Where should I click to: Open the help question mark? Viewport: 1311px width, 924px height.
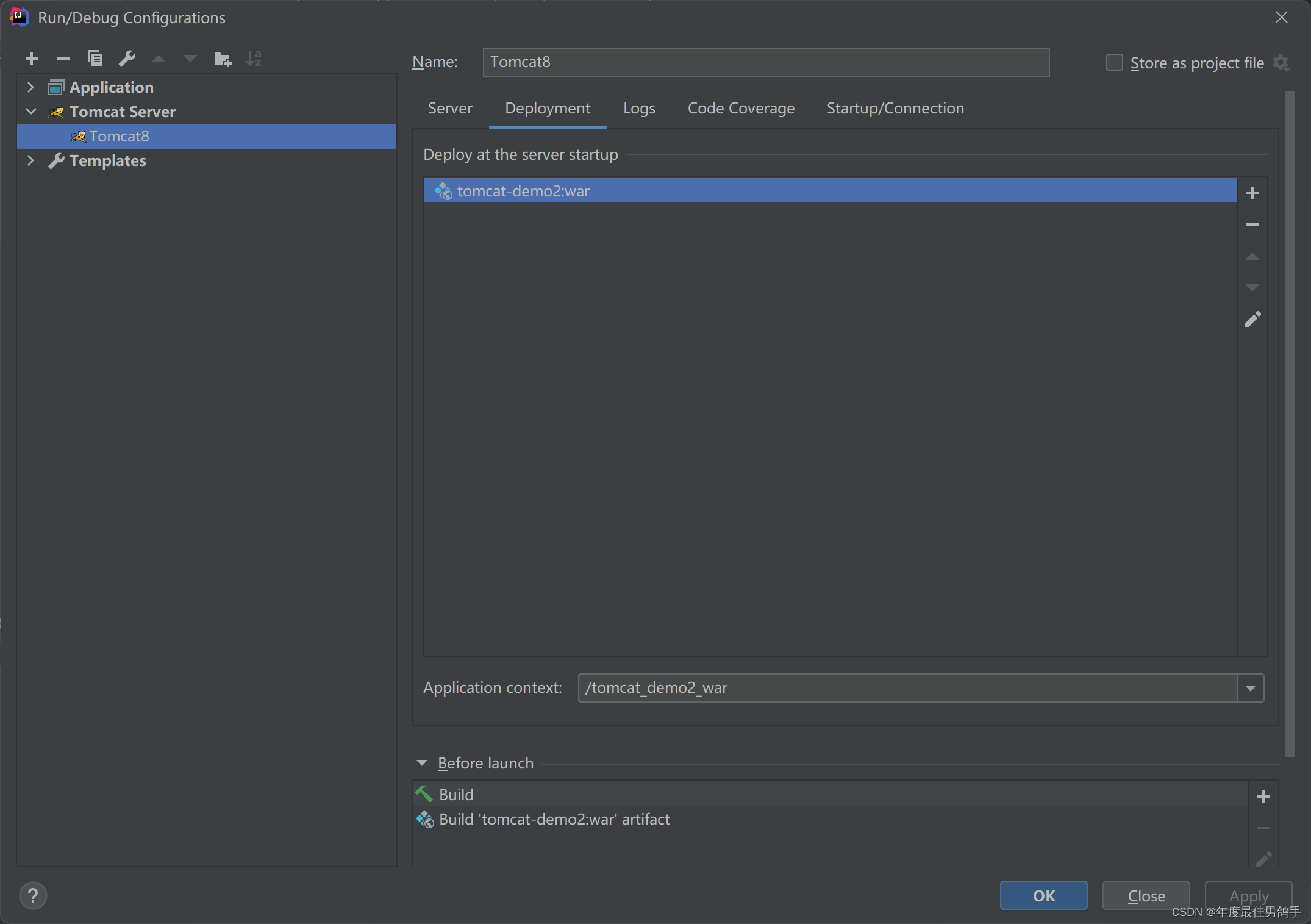point(33,895)
